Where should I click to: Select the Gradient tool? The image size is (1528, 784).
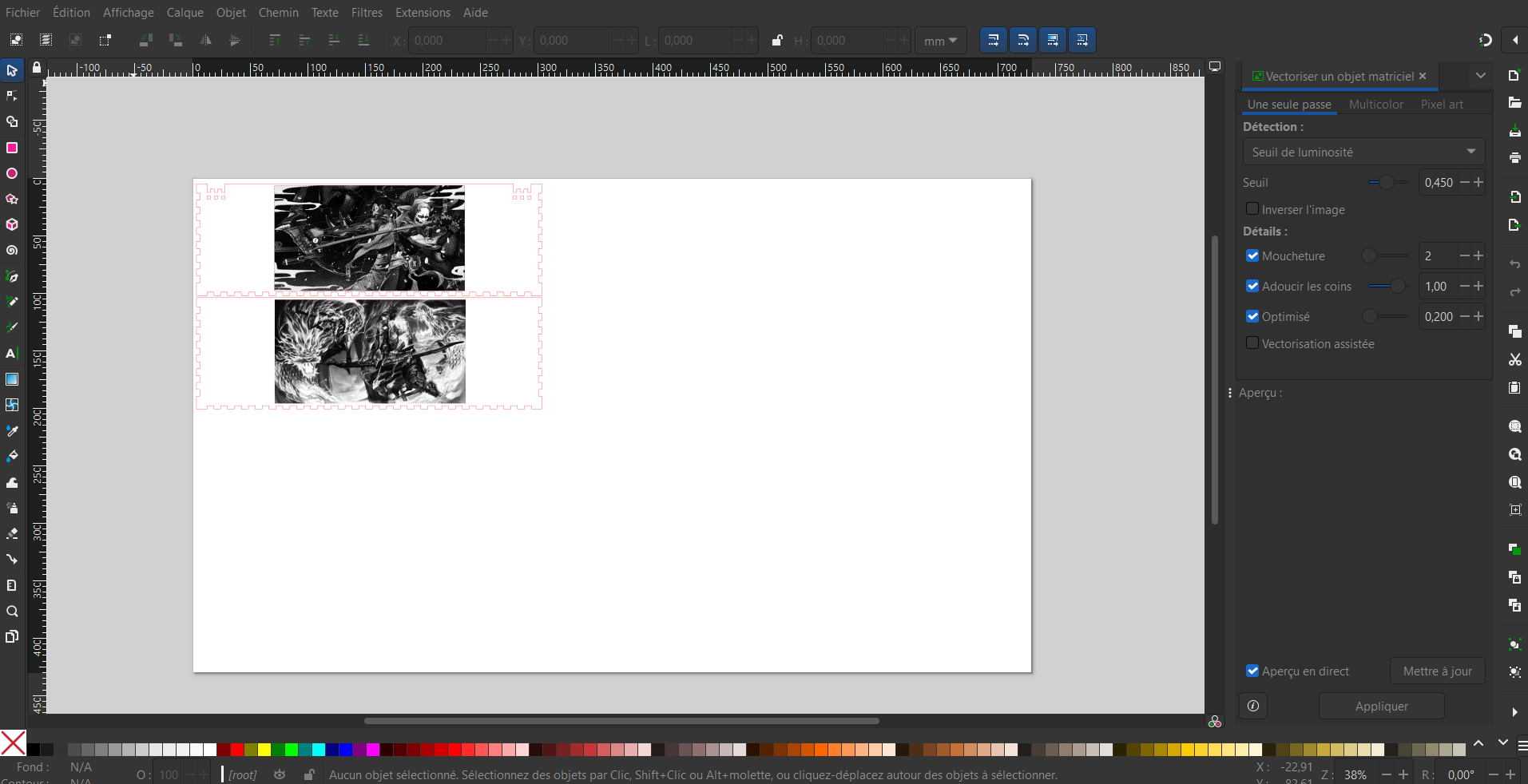point(12,379)
